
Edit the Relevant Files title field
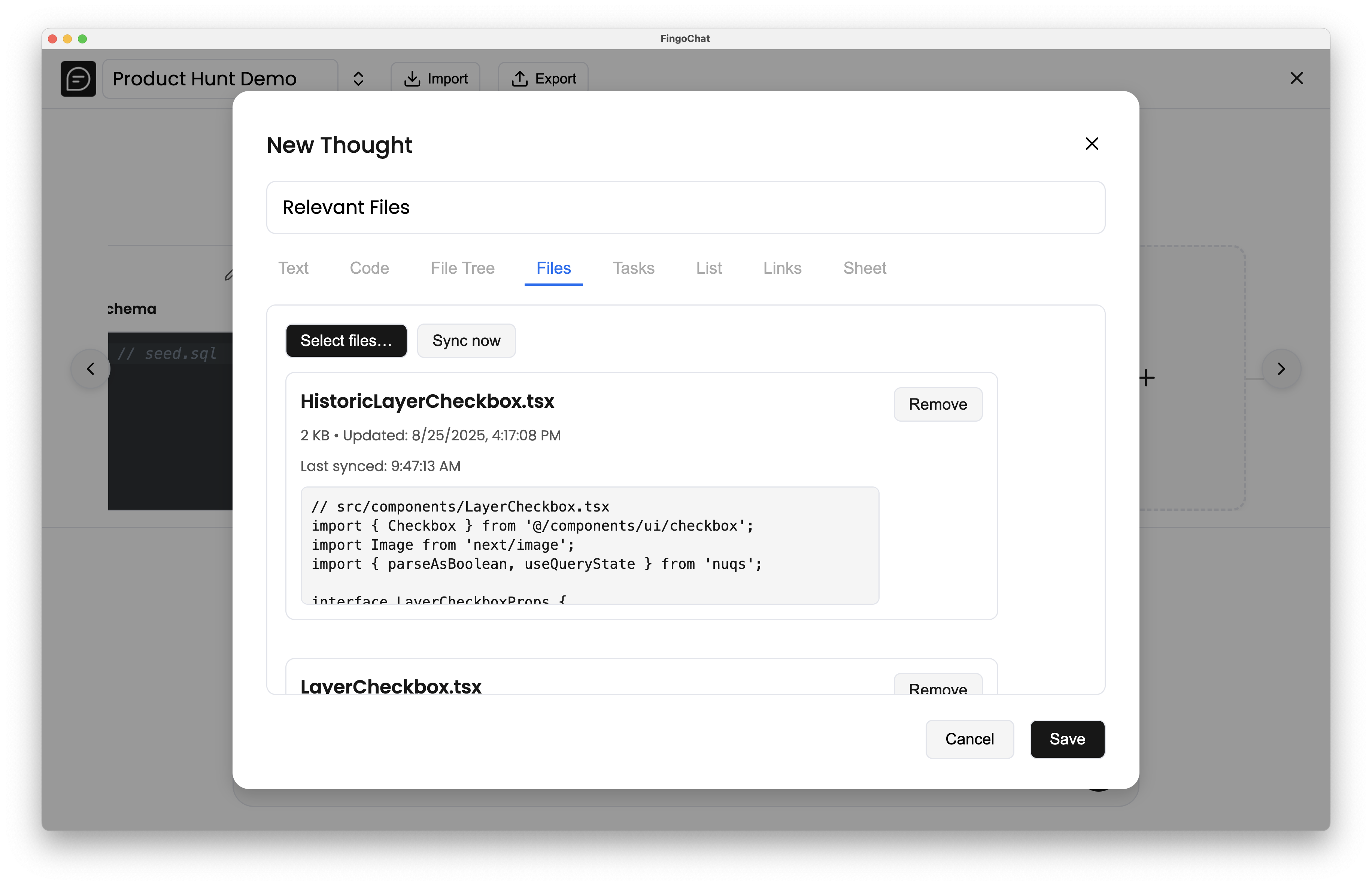coord(685,208)
